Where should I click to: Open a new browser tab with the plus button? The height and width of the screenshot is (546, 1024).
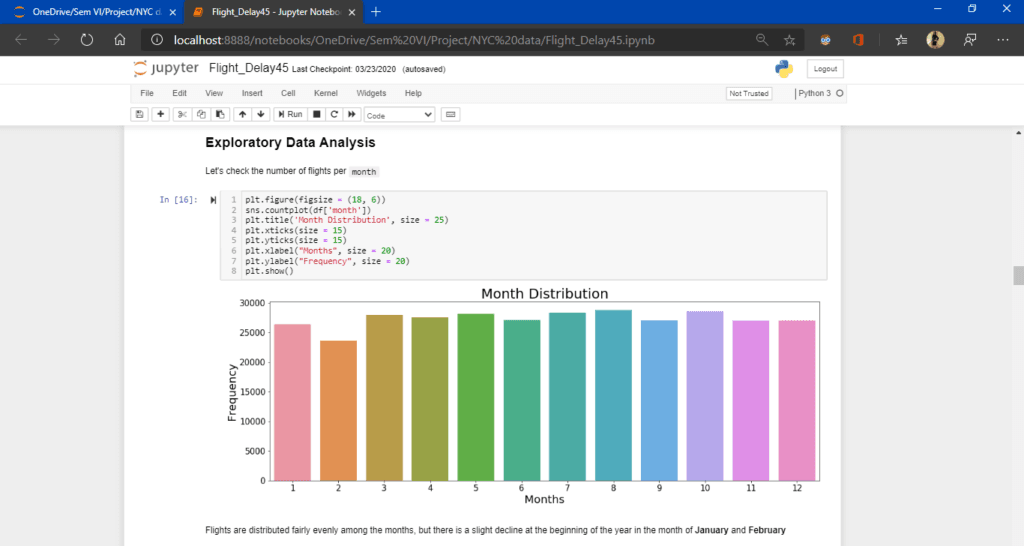tap(376, 12)
